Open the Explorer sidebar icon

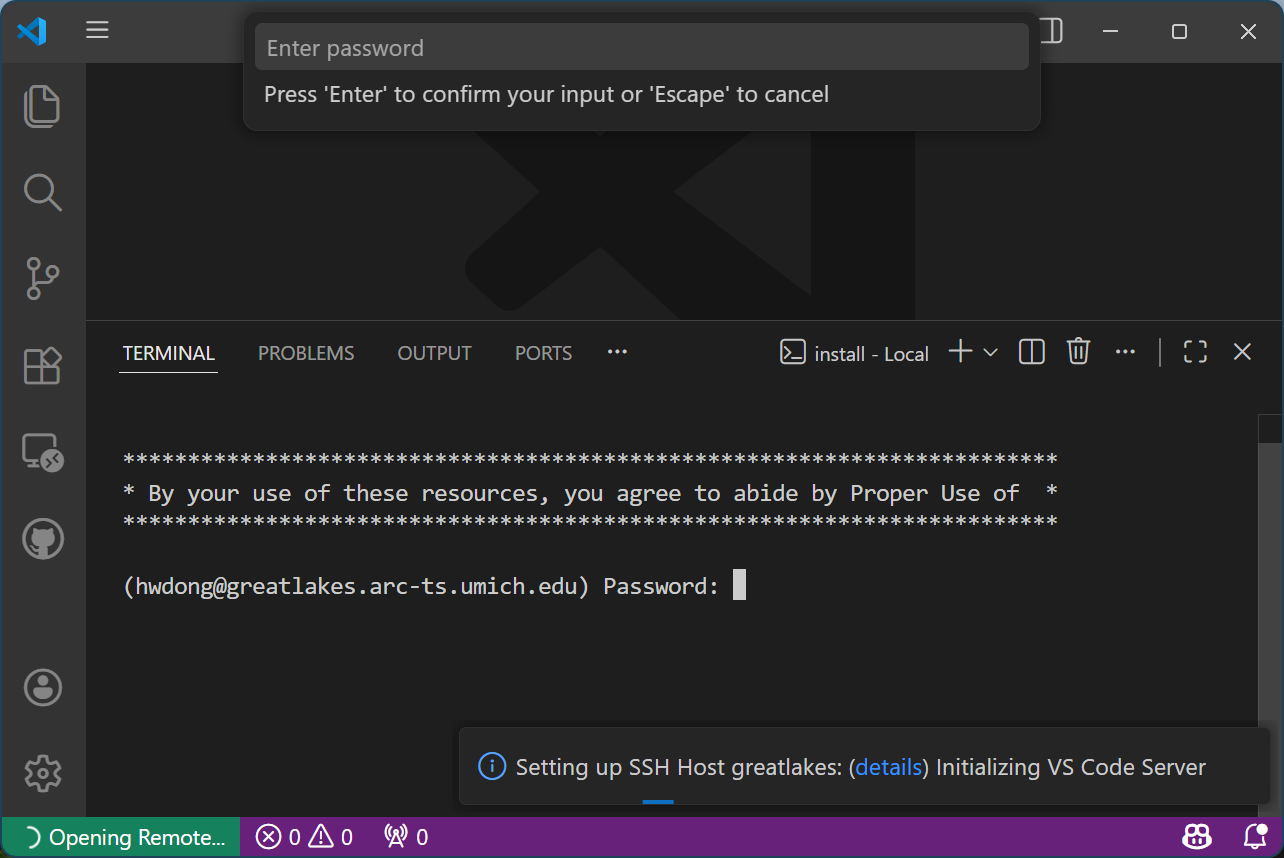[42, 106]
